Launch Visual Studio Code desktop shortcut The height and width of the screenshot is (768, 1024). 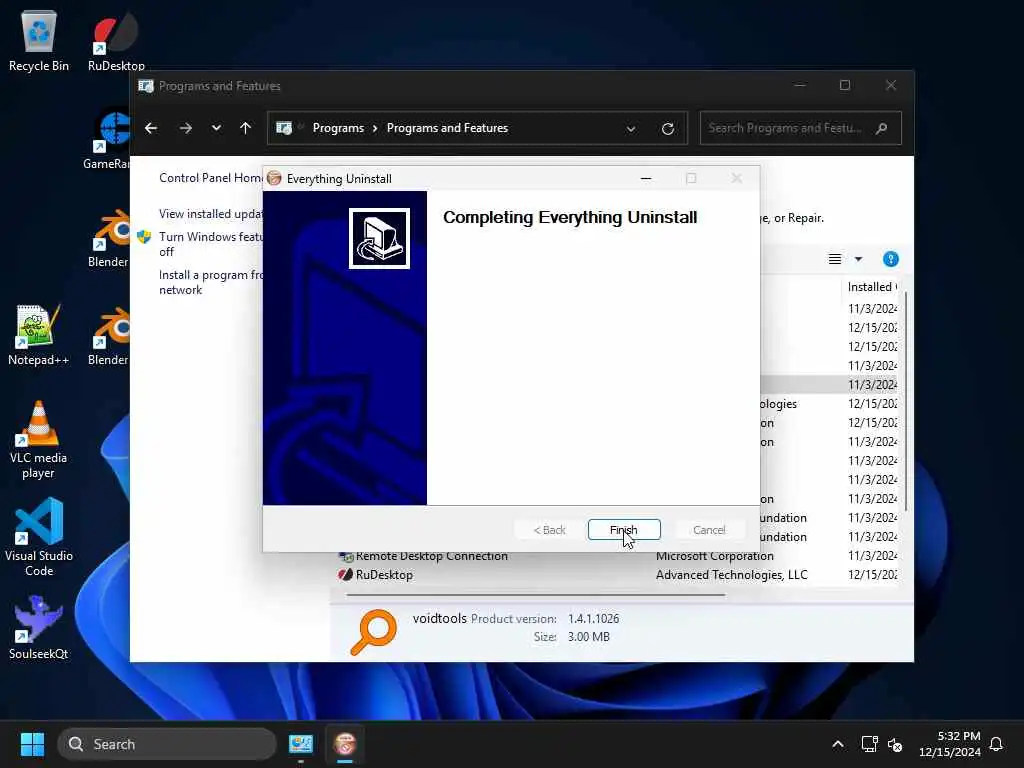click(x=39, y=537)
